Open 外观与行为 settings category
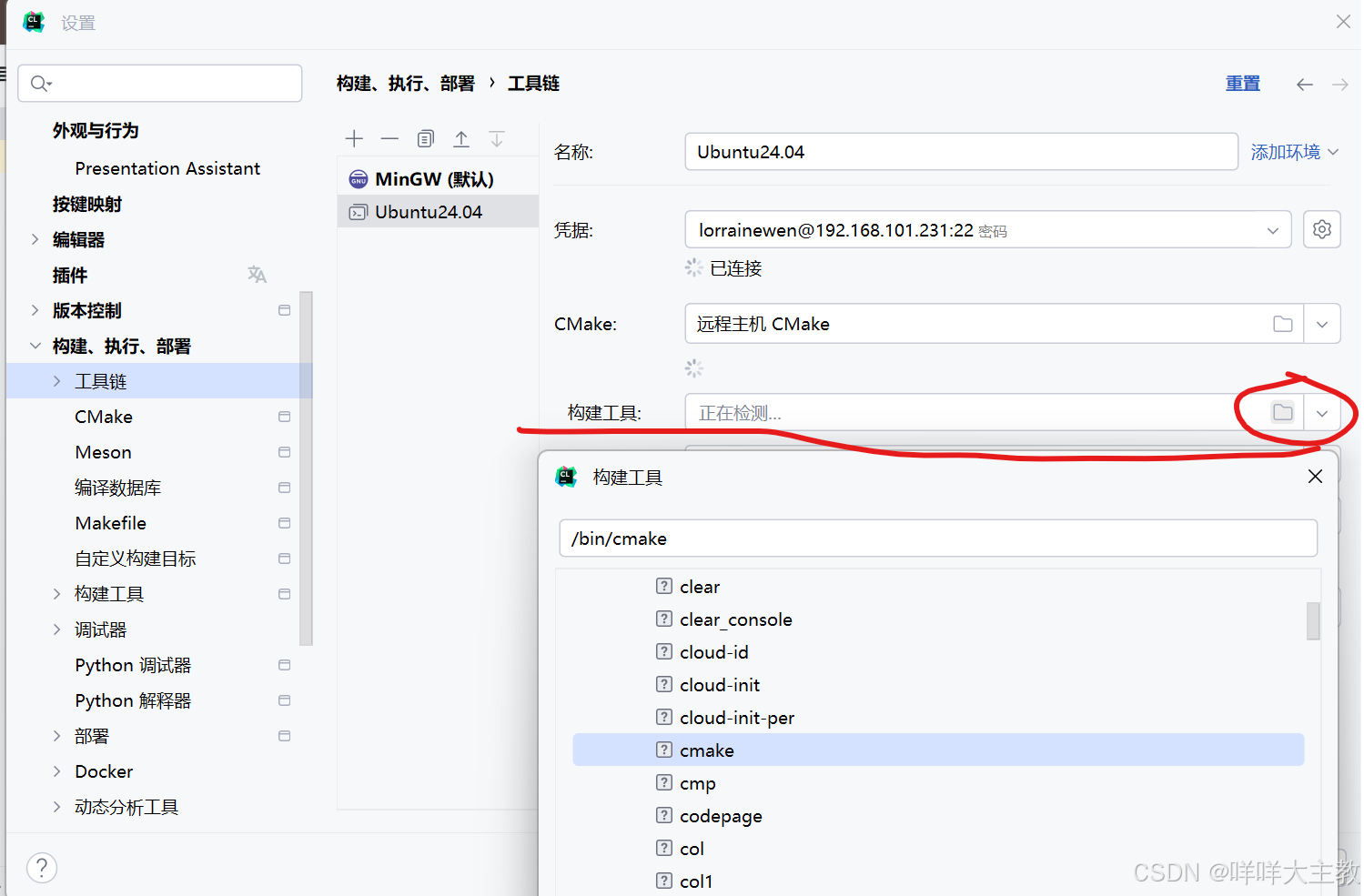The height and width of the screenshot is (896, 1364). (x=96, y=130)
